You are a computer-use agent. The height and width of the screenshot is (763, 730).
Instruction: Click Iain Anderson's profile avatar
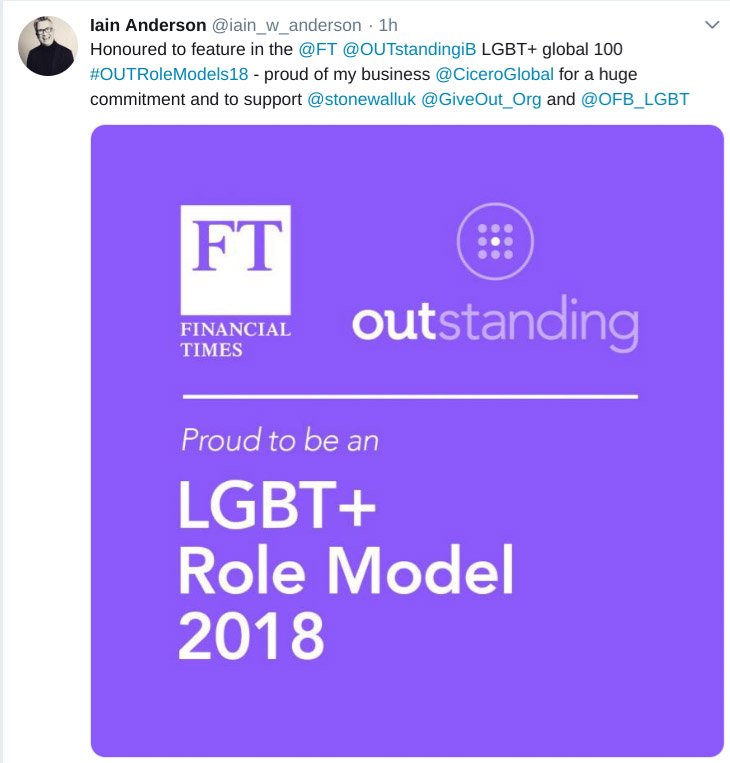click(x=47, y=46)
